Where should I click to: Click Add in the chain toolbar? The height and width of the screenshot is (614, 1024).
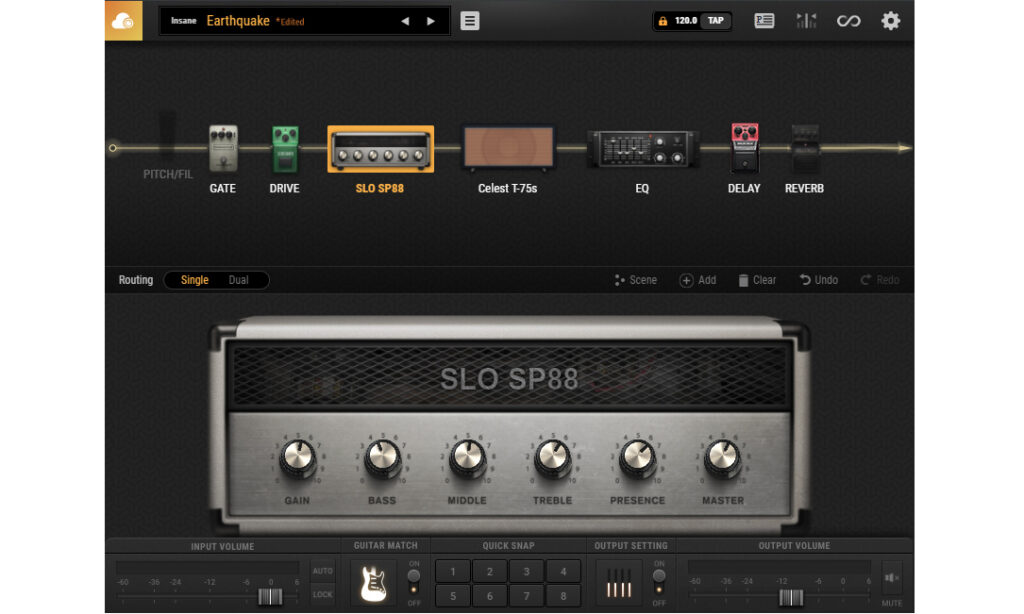coord(698,280)
